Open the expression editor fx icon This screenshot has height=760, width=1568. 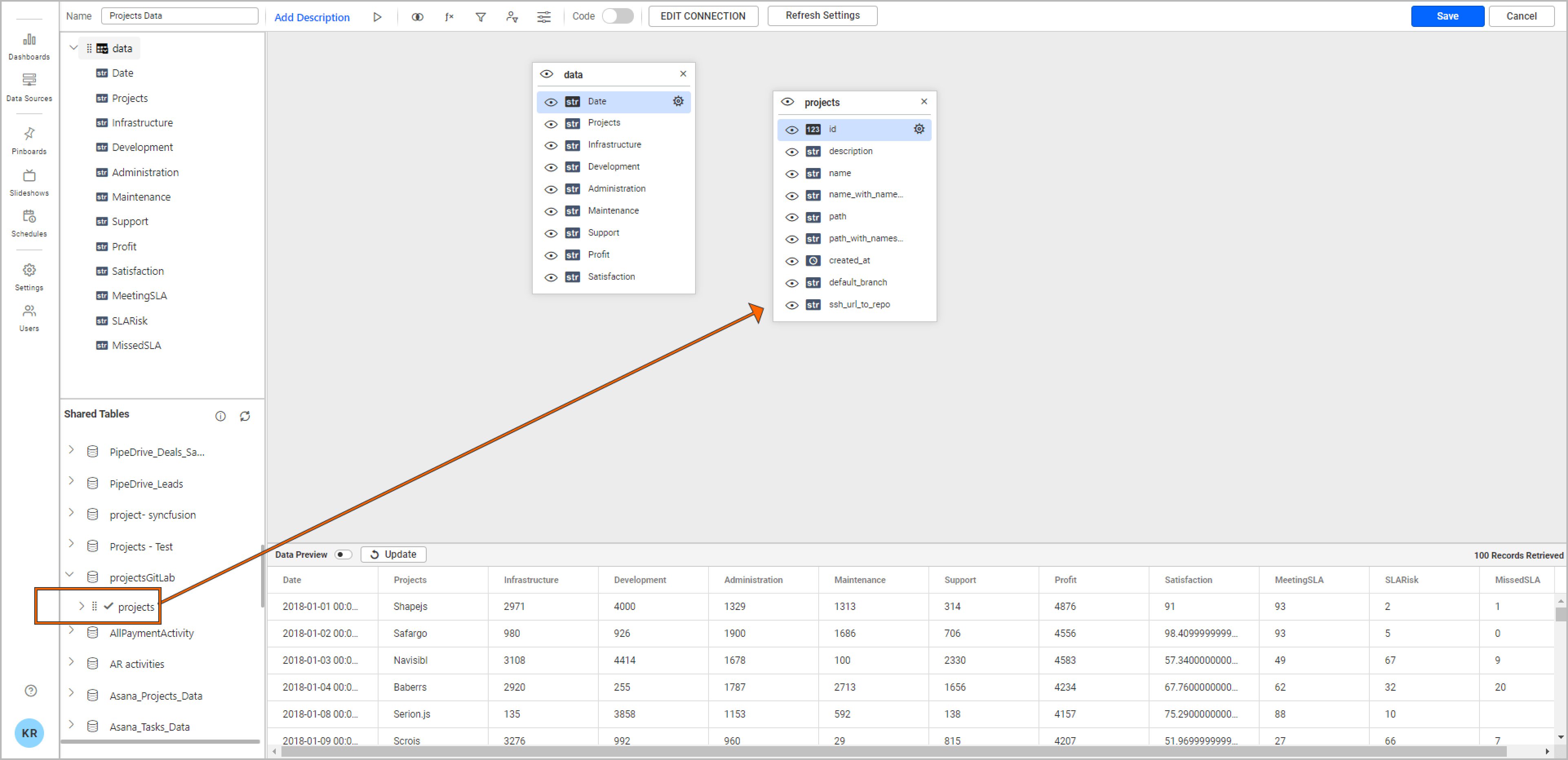pyautogui.click(x=449, y=16)
